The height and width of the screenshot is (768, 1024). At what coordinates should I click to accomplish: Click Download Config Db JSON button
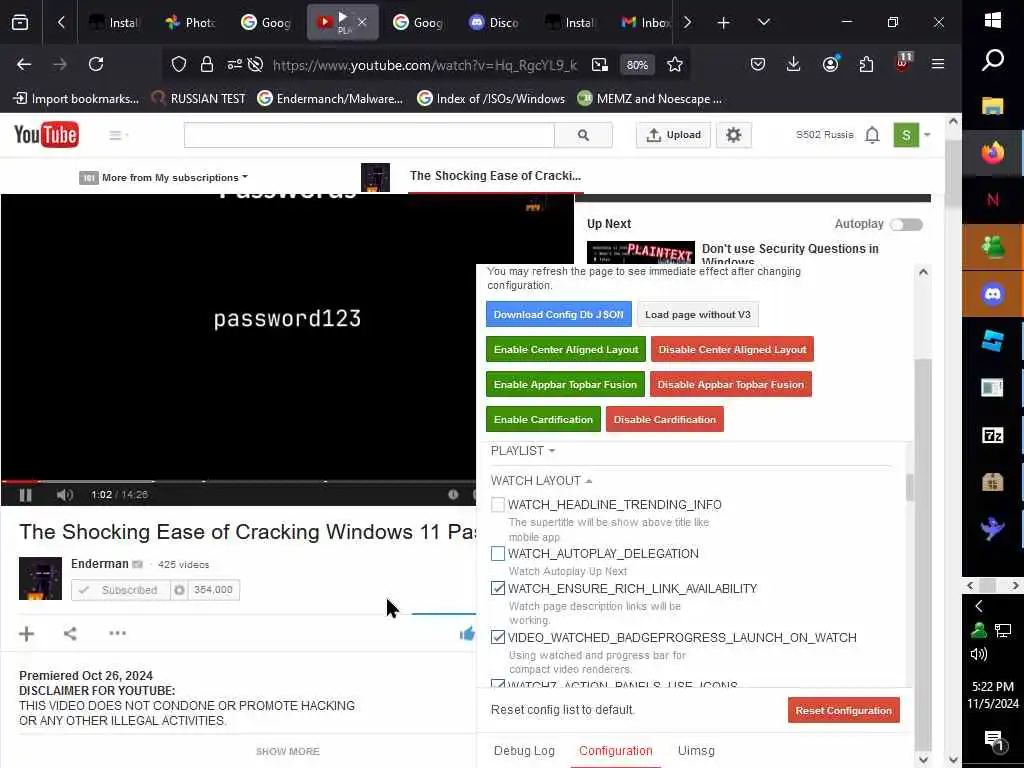pyautogui.click(x=558, y=314)
